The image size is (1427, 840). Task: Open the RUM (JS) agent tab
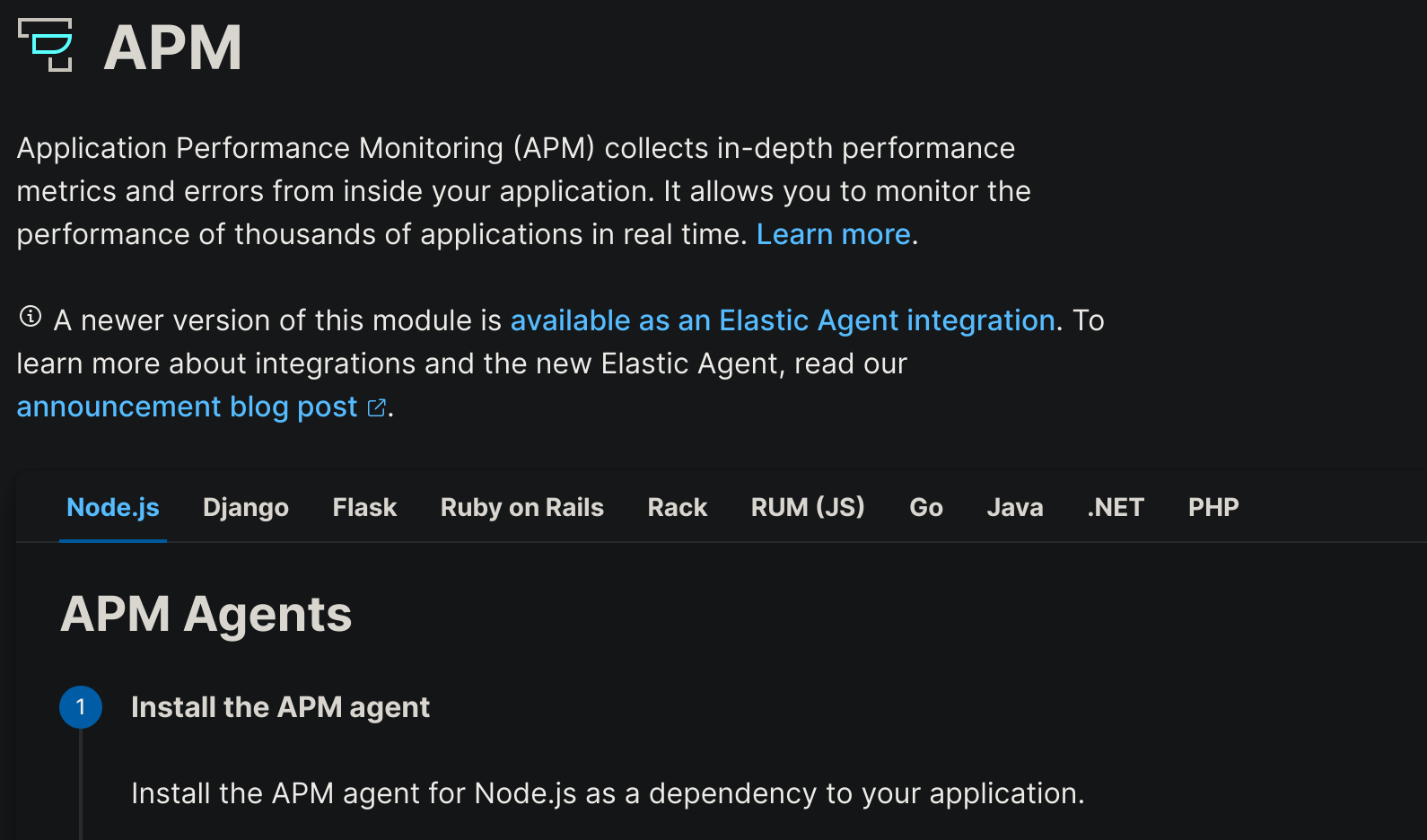[x=807, y=507]
